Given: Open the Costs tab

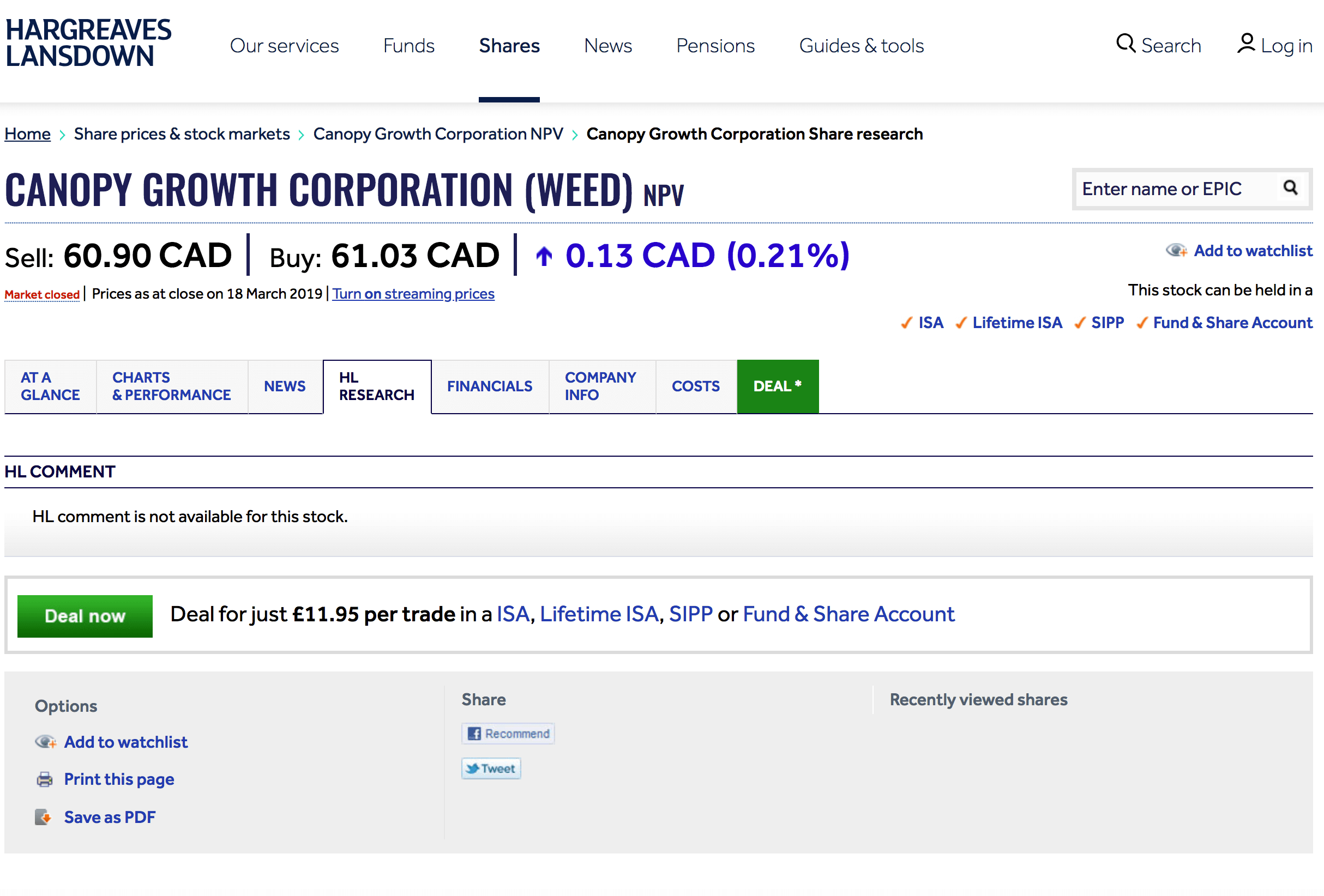Looking at the screenshot, I should [696, 386].
